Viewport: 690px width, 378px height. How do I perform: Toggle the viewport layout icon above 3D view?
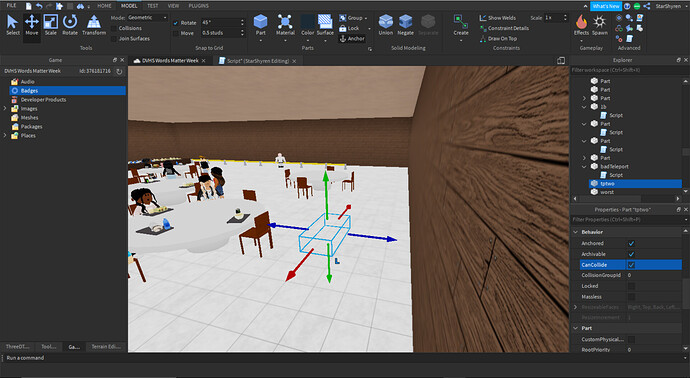561,61
